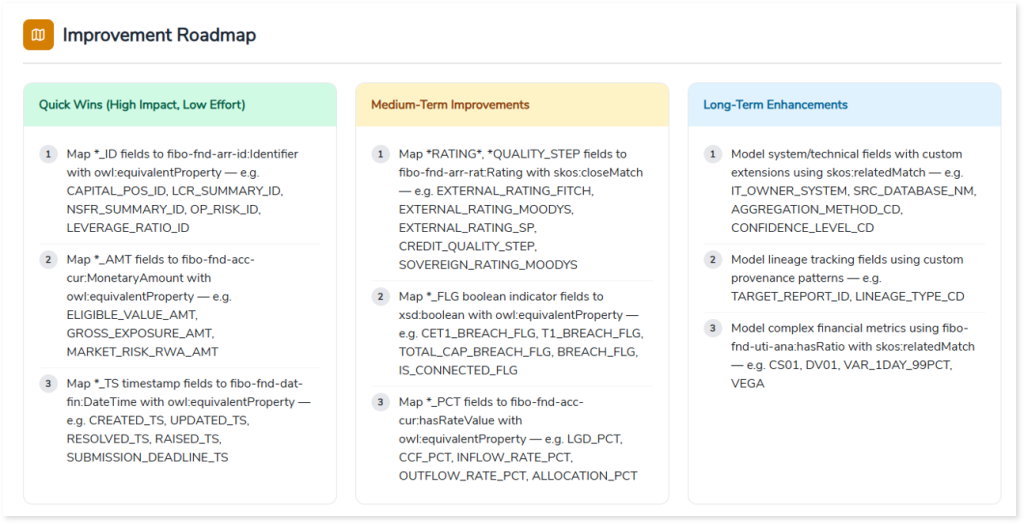Click the orange map icon beside Improvement Roadmap
The height and width of the screenshot is (524, 1024).
pyautogui.click(x=38, y=35)
